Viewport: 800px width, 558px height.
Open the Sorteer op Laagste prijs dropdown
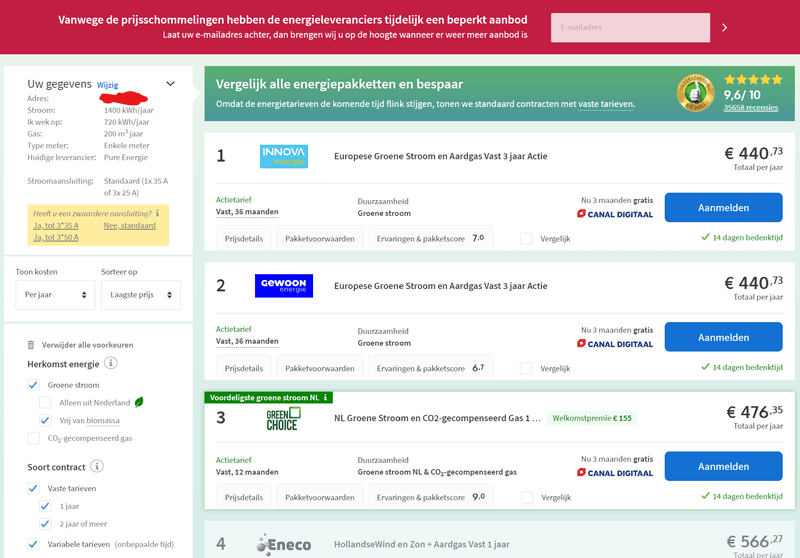pos(141,295)
